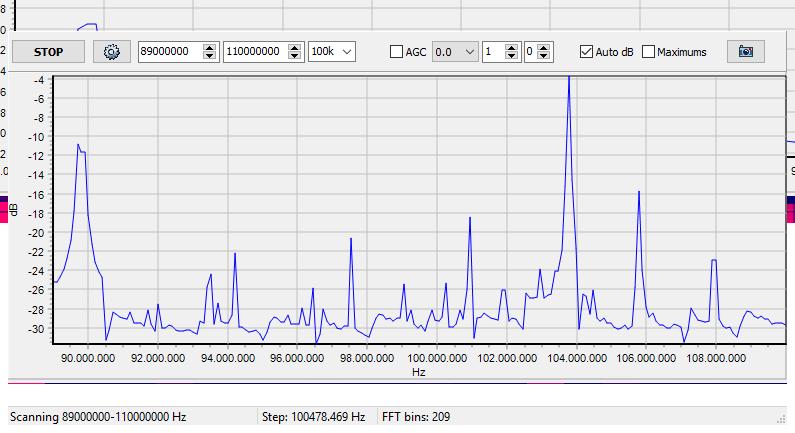Take a screenshot with the camera icon
Screen dimensions: 795x433
[745, 52]
